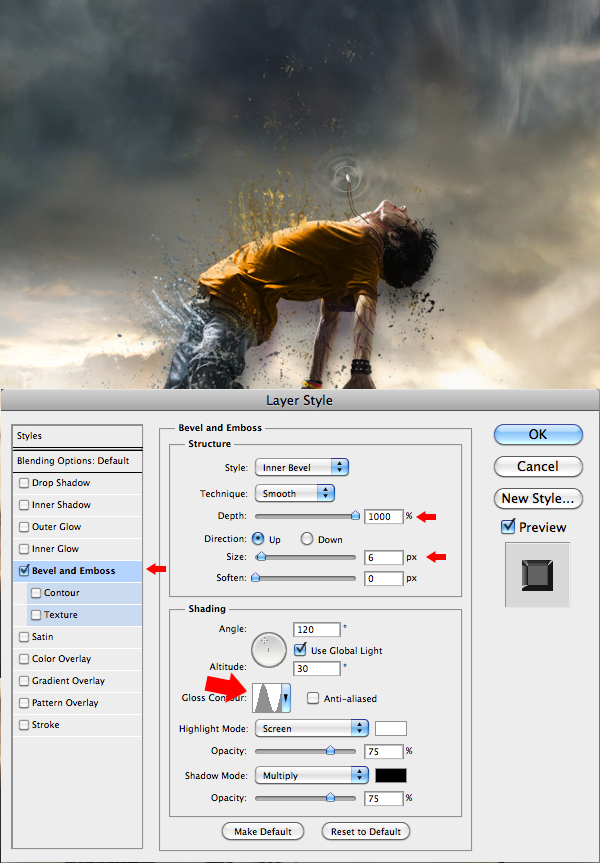Select the Satin style entry

43,637
